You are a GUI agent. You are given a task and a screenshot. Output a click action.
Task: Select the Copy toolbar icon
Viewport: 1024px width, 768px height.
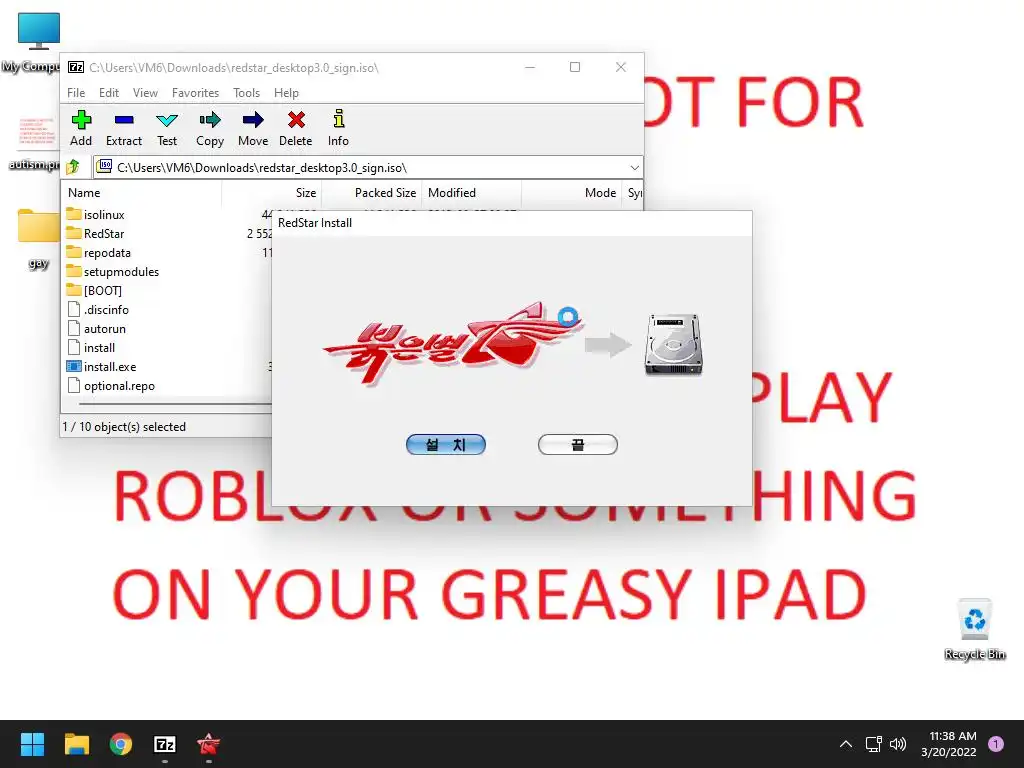coord(210,128)
